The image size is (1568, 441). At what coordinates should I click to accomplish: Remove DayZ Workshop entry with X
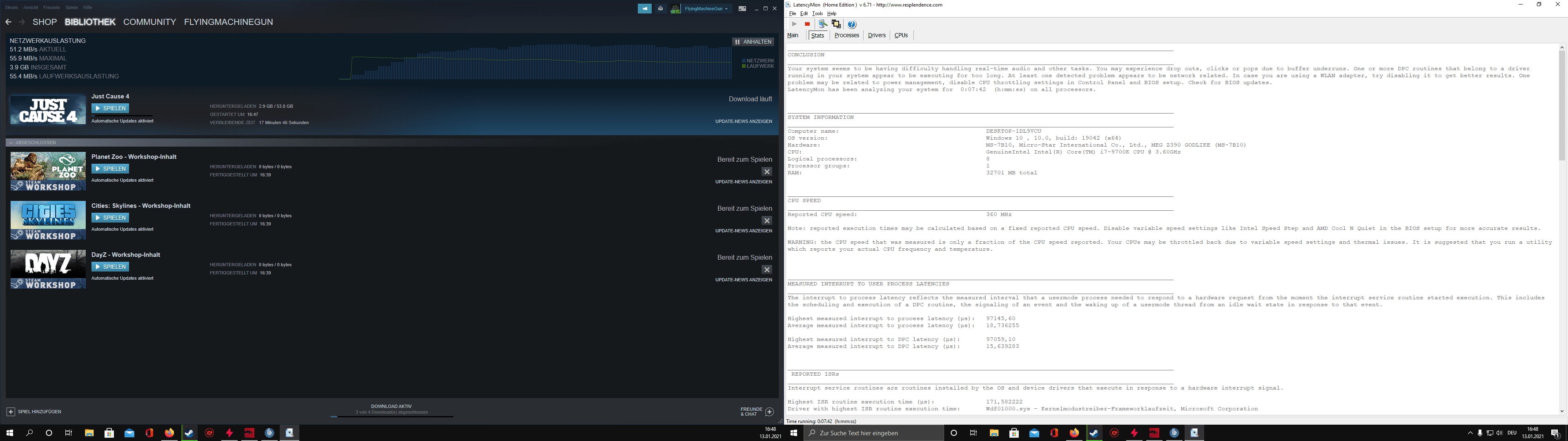pyautogui.click(x=767, y=270)
